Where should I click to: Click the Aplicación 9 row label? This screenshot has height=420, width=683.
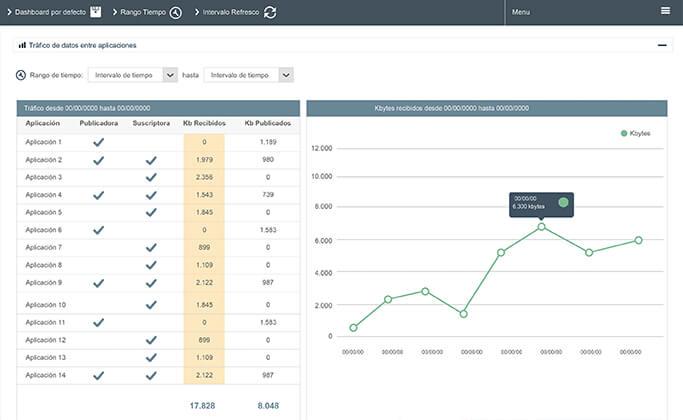[44, 282]
